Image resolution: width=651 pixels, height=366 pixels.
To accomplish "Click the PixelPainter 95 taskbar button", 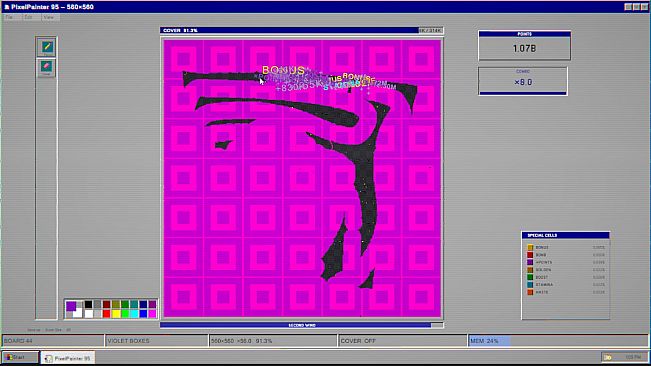I will click(68, 358).
